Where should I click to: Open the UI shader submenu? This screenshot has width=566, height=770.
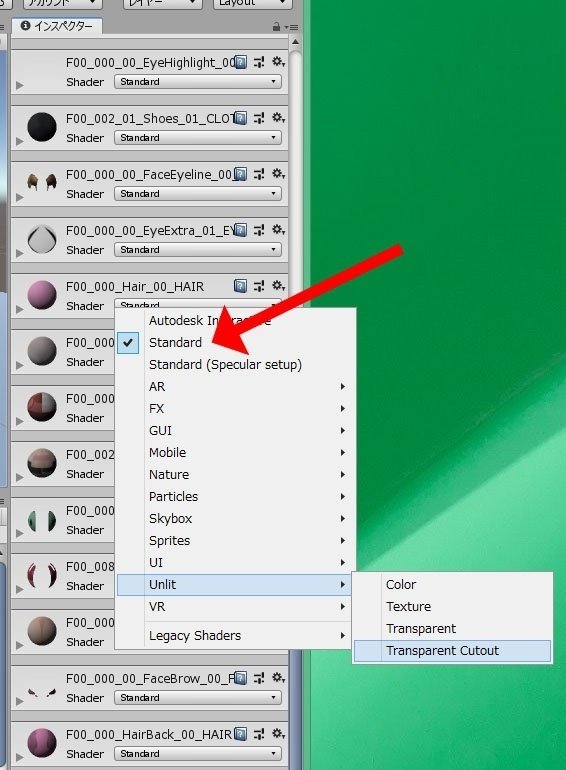234,563
